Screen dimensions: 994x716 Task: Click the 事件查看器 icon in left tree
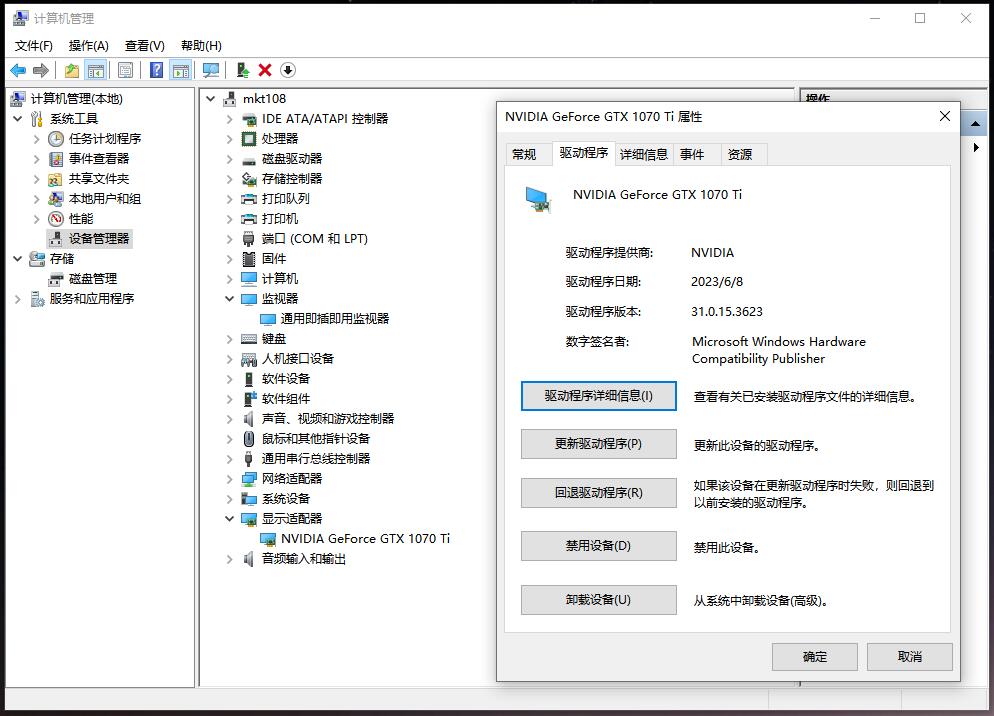click(56, 159)
